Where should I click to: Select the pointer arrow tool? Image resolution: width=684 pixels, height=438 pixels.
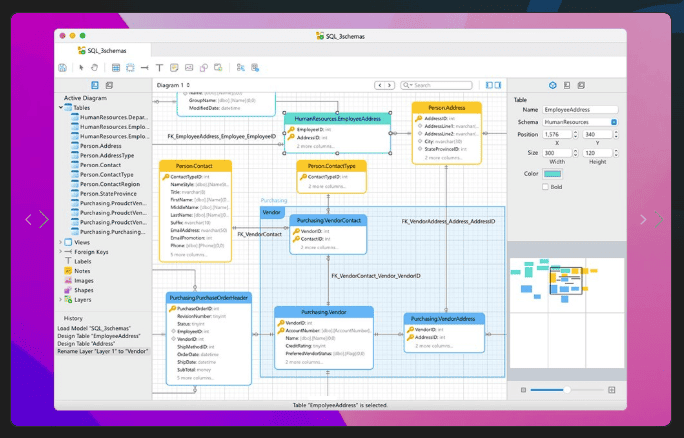[x=81, y=68]
